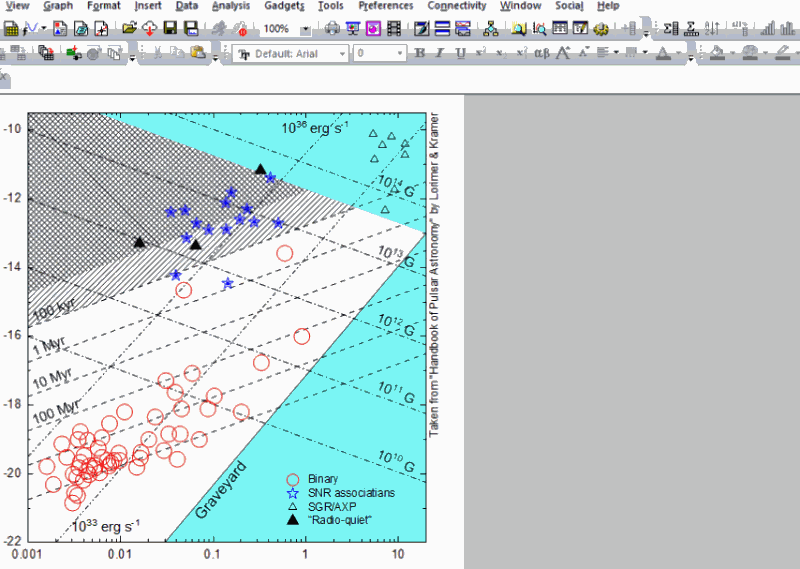Click the Print icon in toolbar
This screenshot has width=800, height=569.
(331, 29)
